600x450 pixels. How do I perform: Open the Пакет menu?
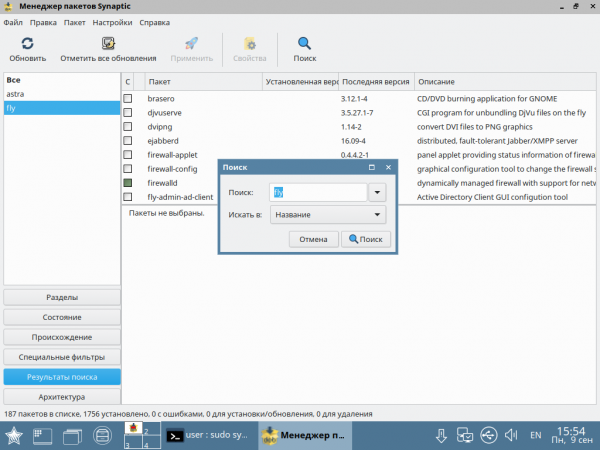(x=74, y=21)
